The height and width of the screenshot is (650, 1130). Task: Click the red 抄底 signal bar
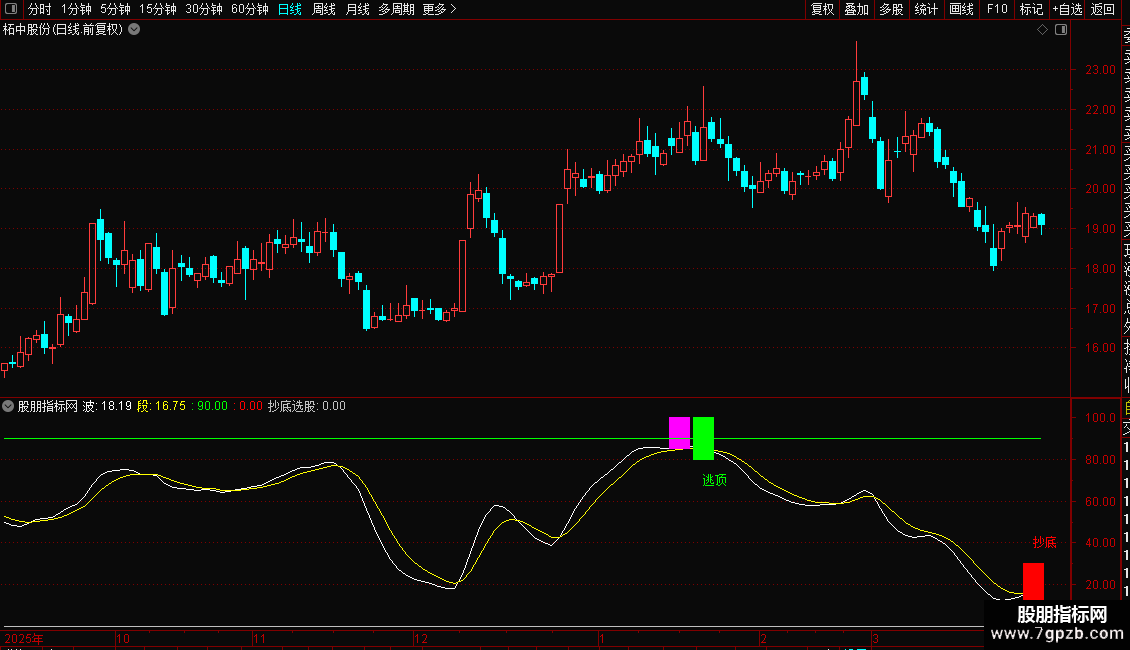pos(1033,582)
